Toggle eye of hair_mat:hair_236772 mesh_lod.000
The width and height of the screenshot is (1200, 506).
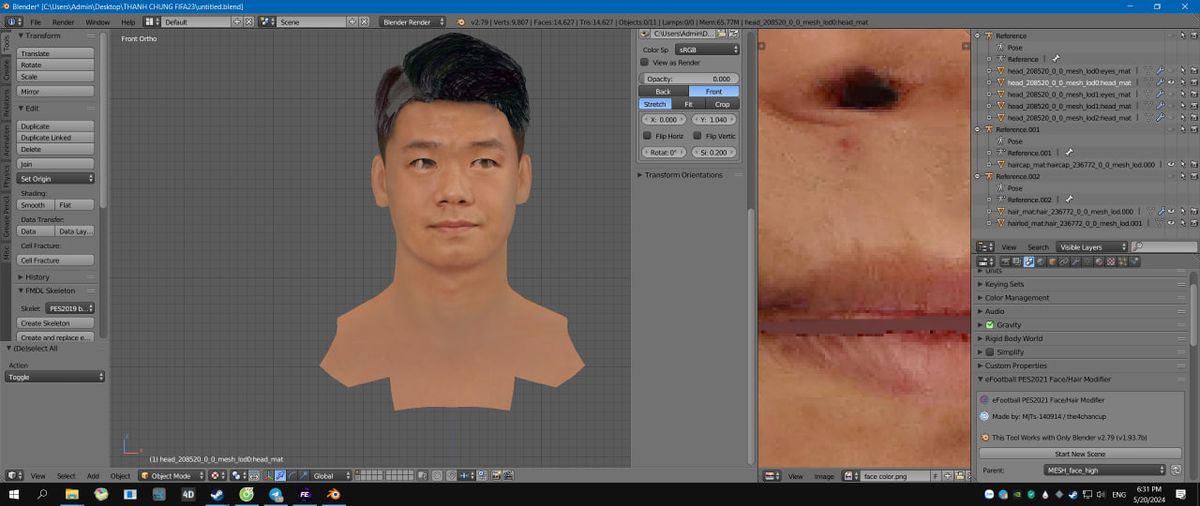click(x=1169, y=211)
